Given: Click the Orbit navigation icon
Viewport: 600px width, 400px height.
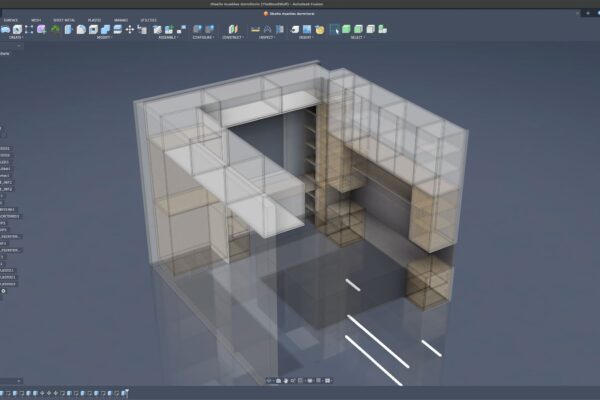Looking at the screenshot, I should pyautogui.click(x=269, y=380).
